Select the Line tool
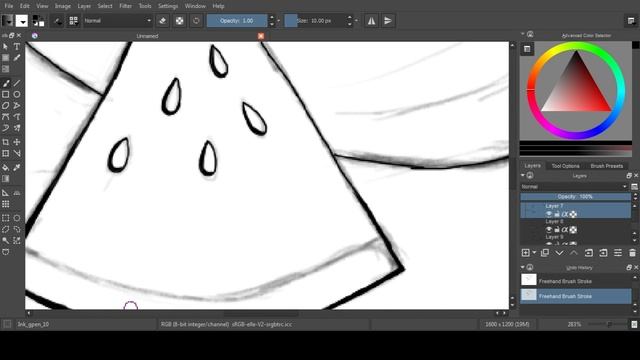640x360 pixels. coord(17,83)
